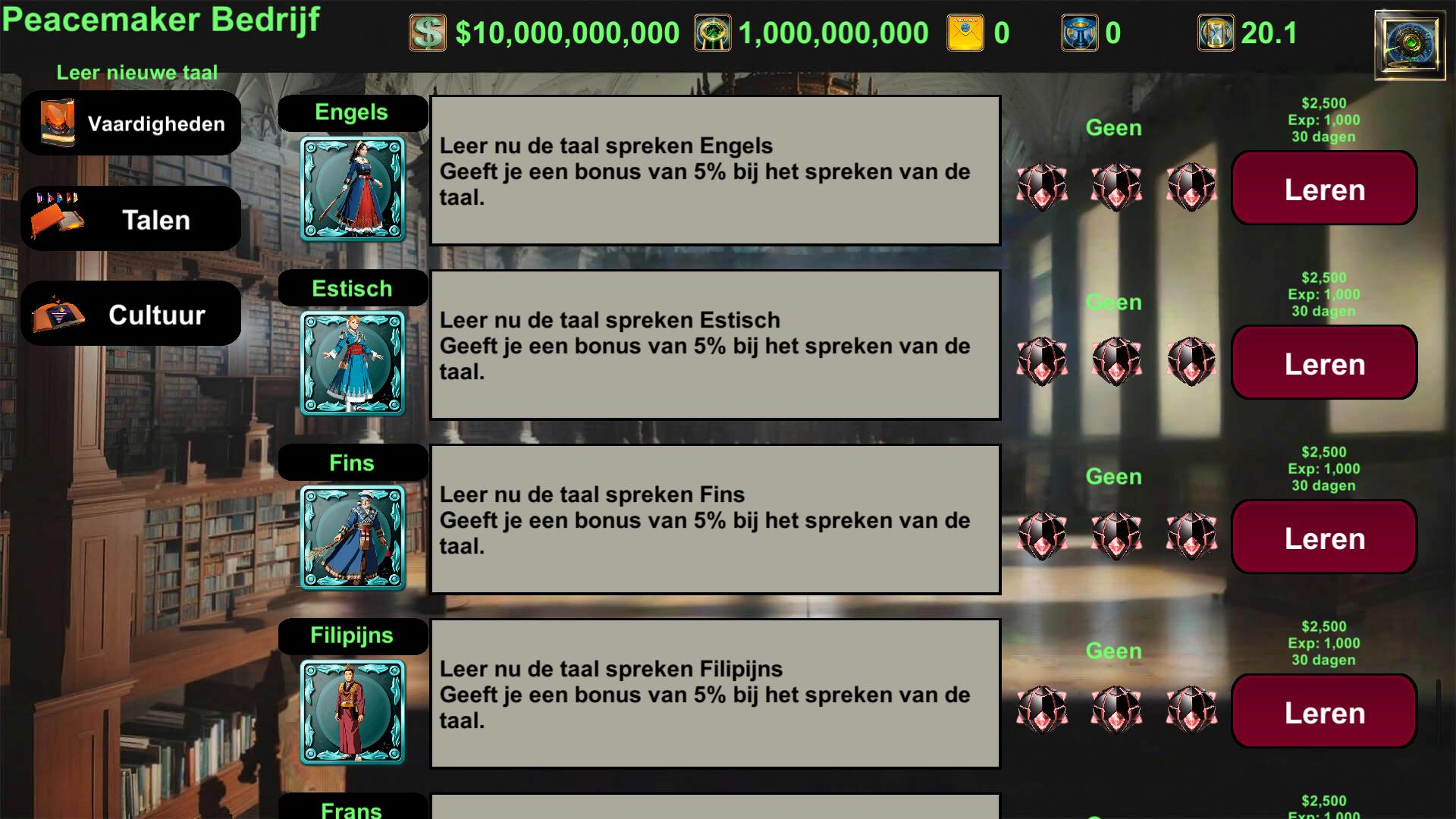This screenshot has height=819, width=1456.
Task: Open the framed portal menu icon top-right
Action: click(1410, 45)
